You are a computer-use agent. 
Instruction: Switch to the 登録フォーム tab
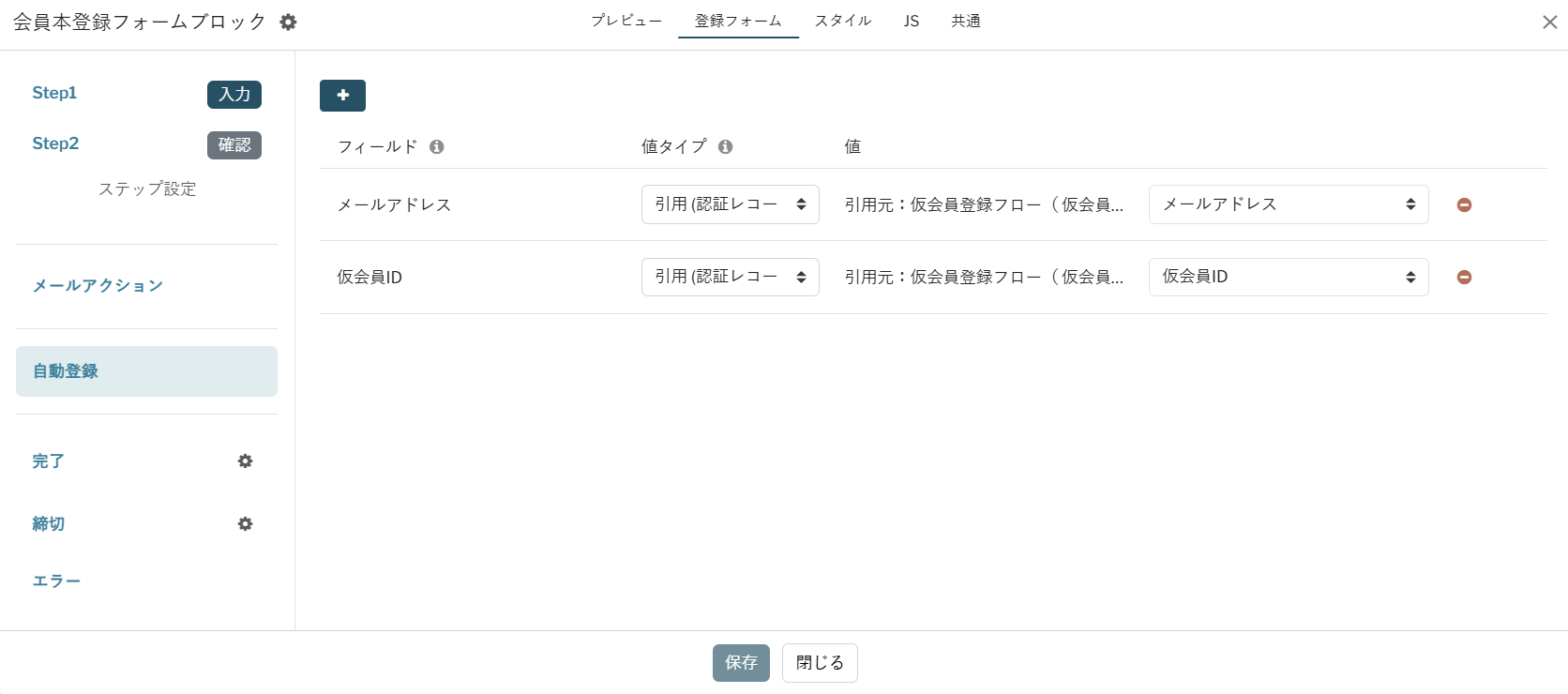(738, 21)
